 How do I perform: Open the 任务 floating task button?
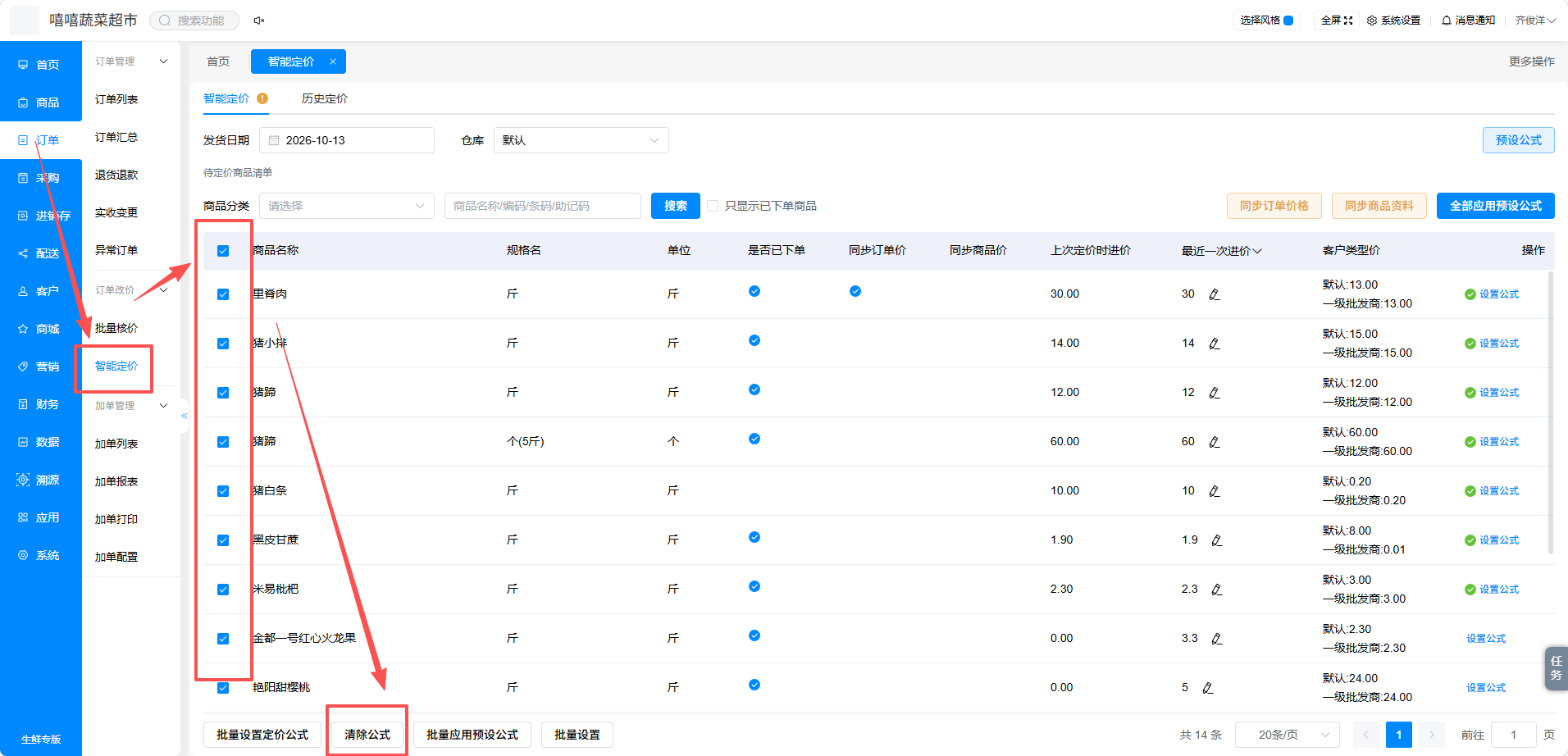coord(1556,668)
